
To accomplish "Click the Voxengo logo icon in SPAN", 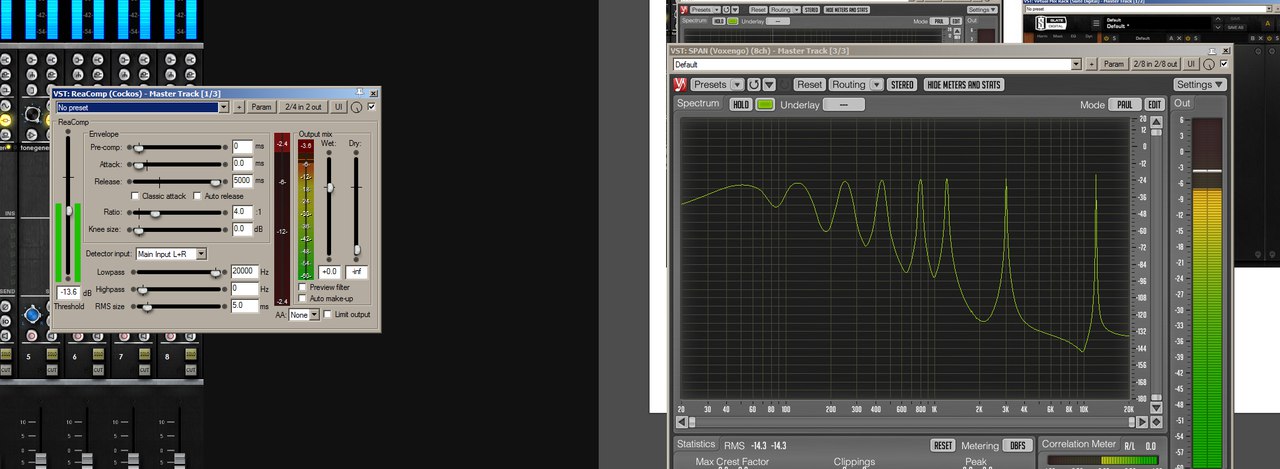I will tap(681, 85).
